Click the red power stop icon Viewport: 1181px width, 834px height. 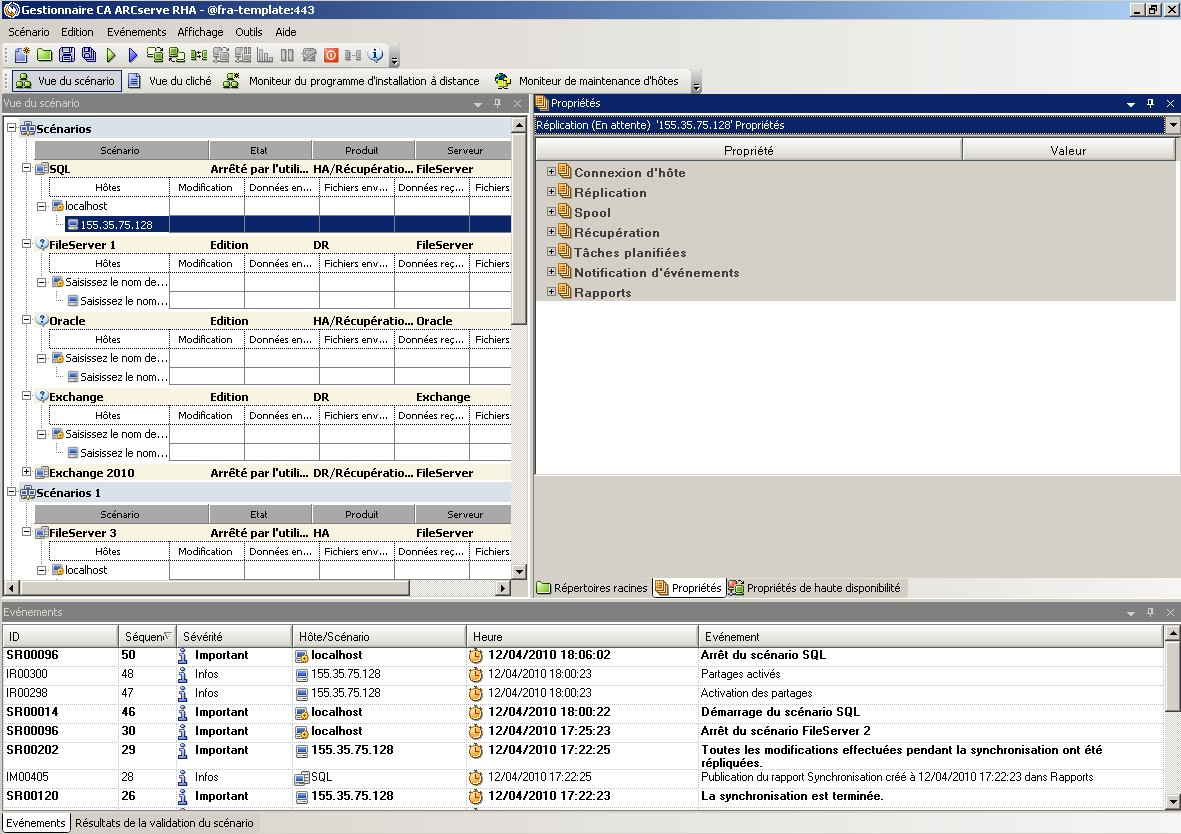[331, 55]
